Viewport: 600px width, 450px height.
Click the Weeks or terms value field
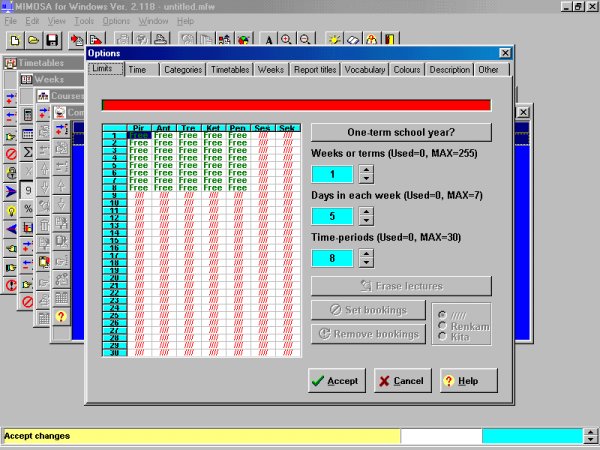332,175
